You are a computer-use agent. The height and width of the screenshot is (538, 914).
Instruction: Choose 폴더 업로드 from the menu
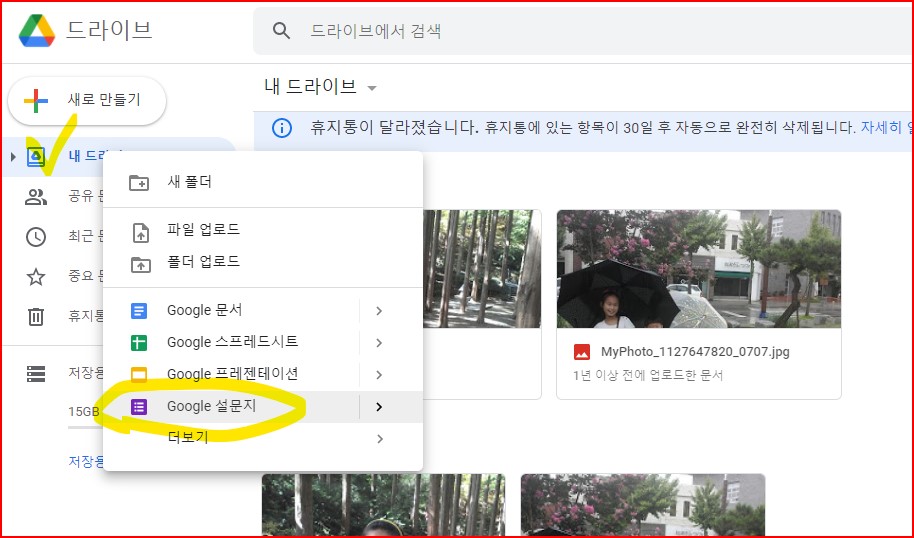click(263, 261)
